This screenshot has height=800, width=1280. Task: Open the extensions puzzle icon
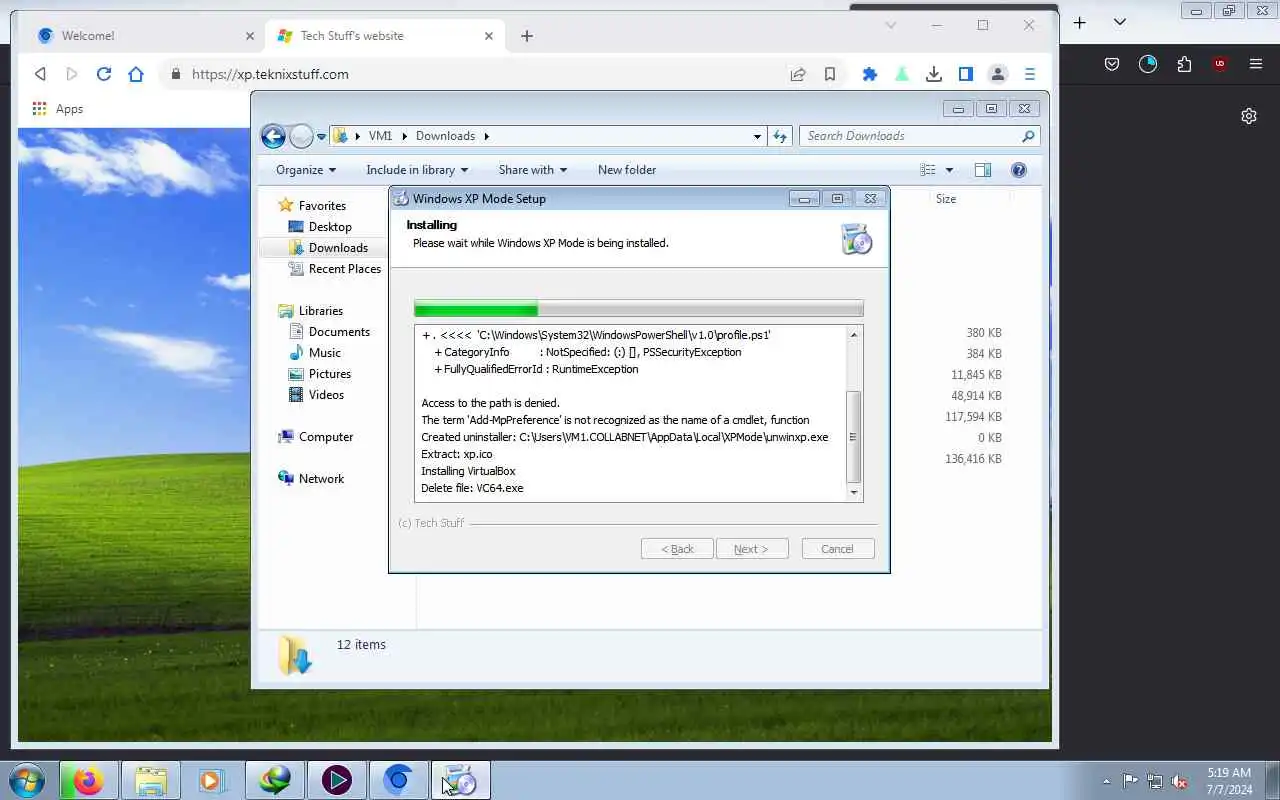pyautogui.click(x=870, y=74)
